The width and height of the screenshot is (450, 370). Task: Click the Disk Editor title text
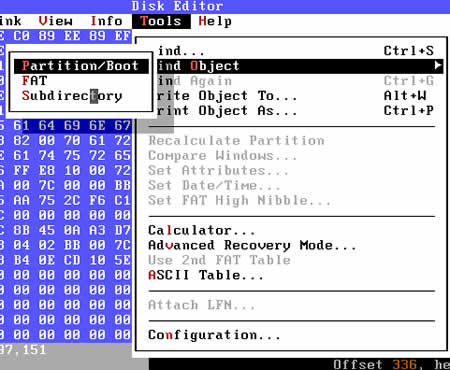pyautogui.click(x=177, y=6)
